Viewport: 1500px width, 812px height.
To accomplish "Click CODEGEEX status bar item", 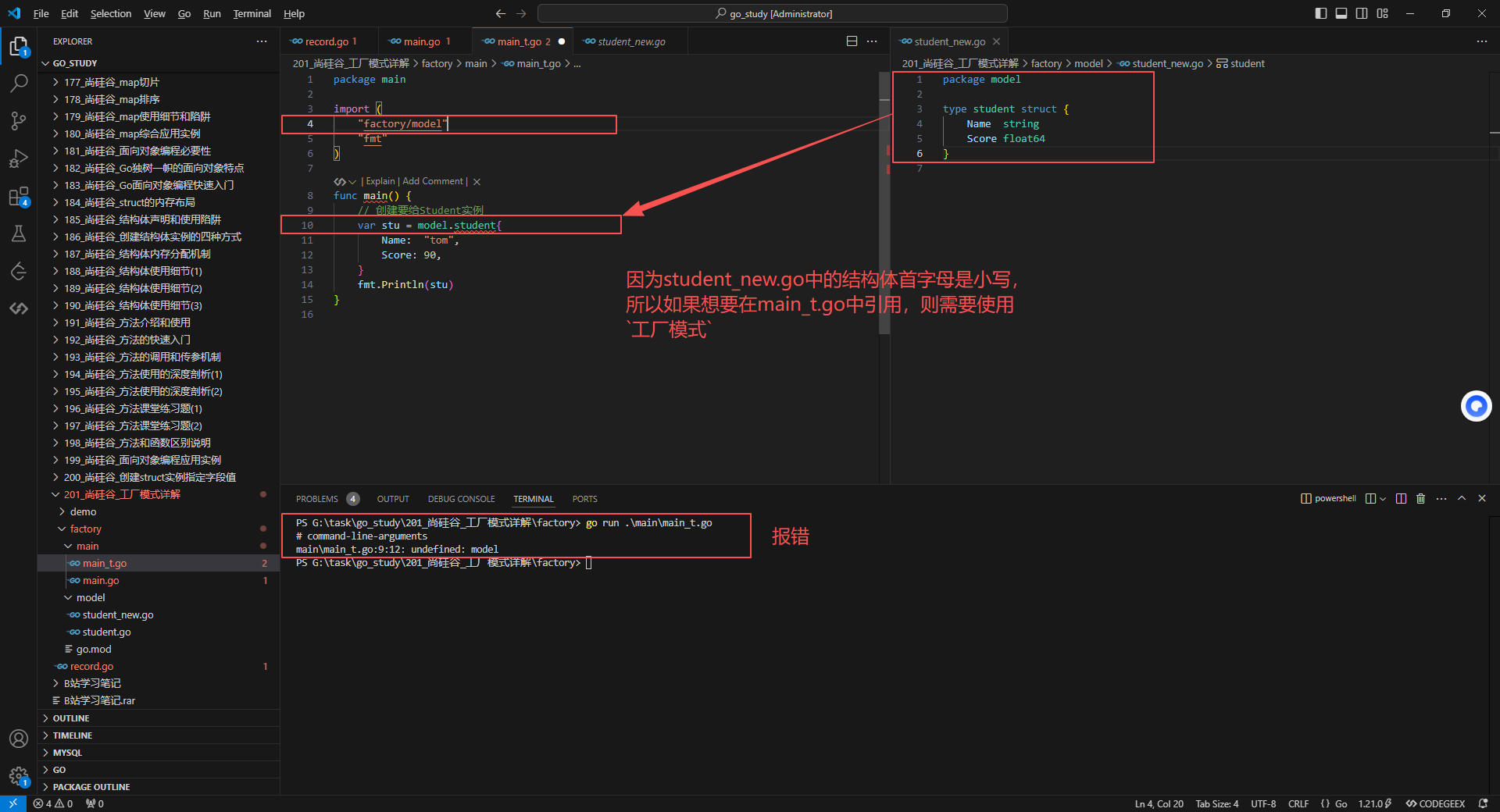I will (1435, 803).
